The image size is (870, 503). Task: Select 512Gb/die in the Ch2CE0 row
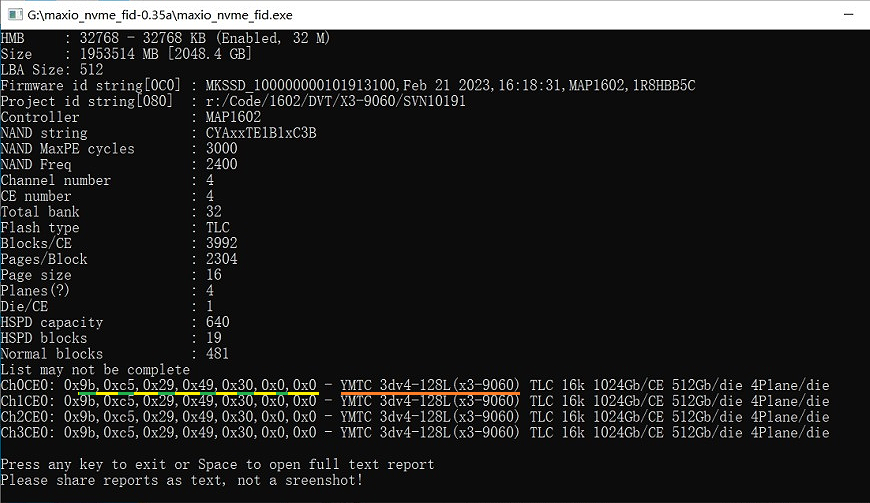[707, 417]
